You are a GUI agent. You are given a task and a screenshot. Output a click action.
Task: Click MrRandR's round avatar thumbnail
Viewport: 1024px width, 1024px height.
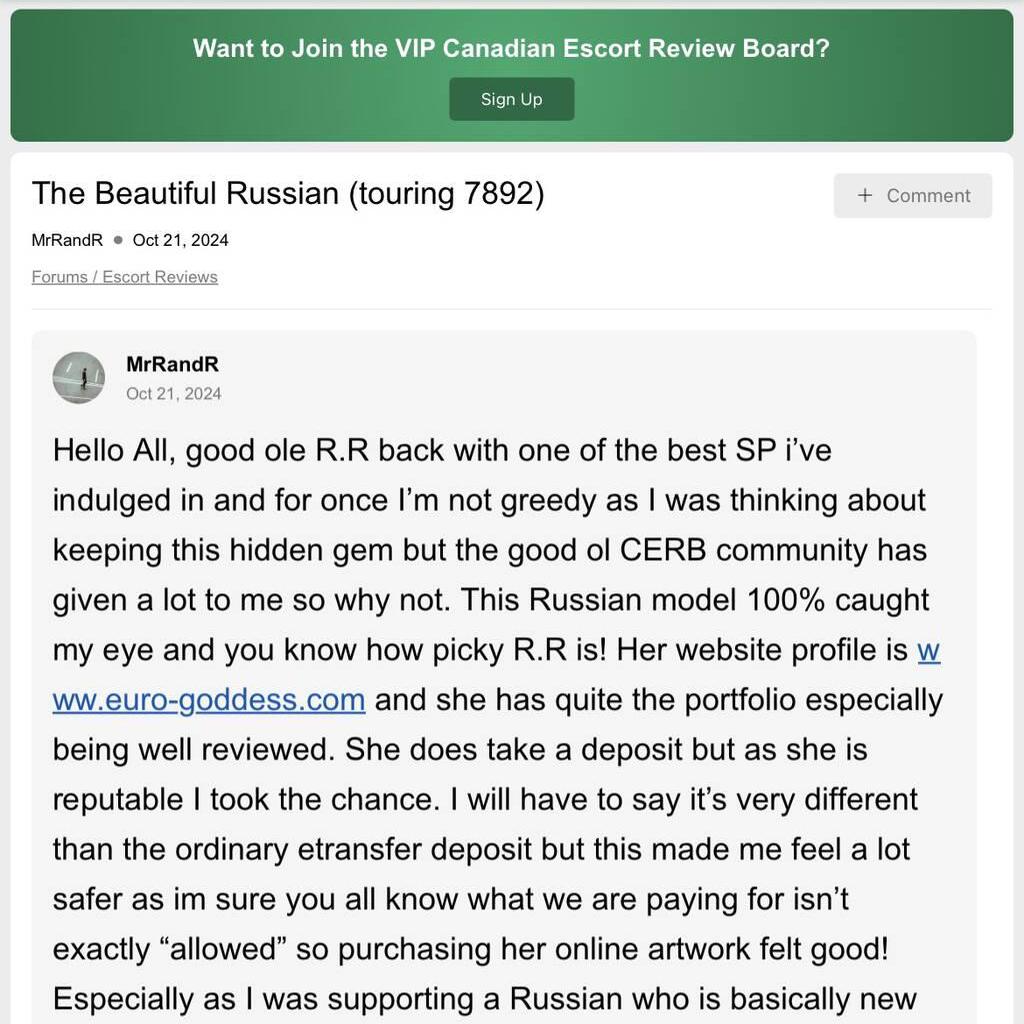point(78,378)
